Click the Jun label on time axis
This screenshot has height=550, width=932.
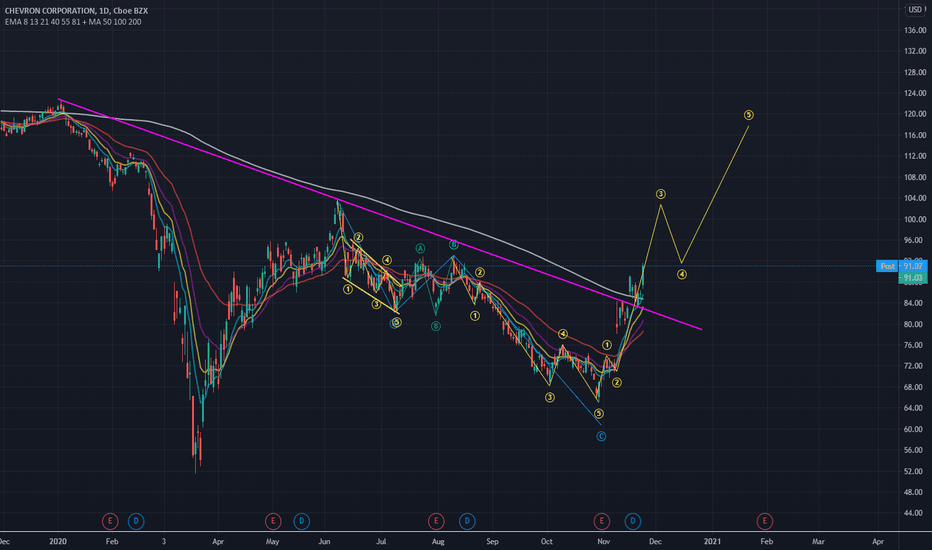click(x=325, y=541)
